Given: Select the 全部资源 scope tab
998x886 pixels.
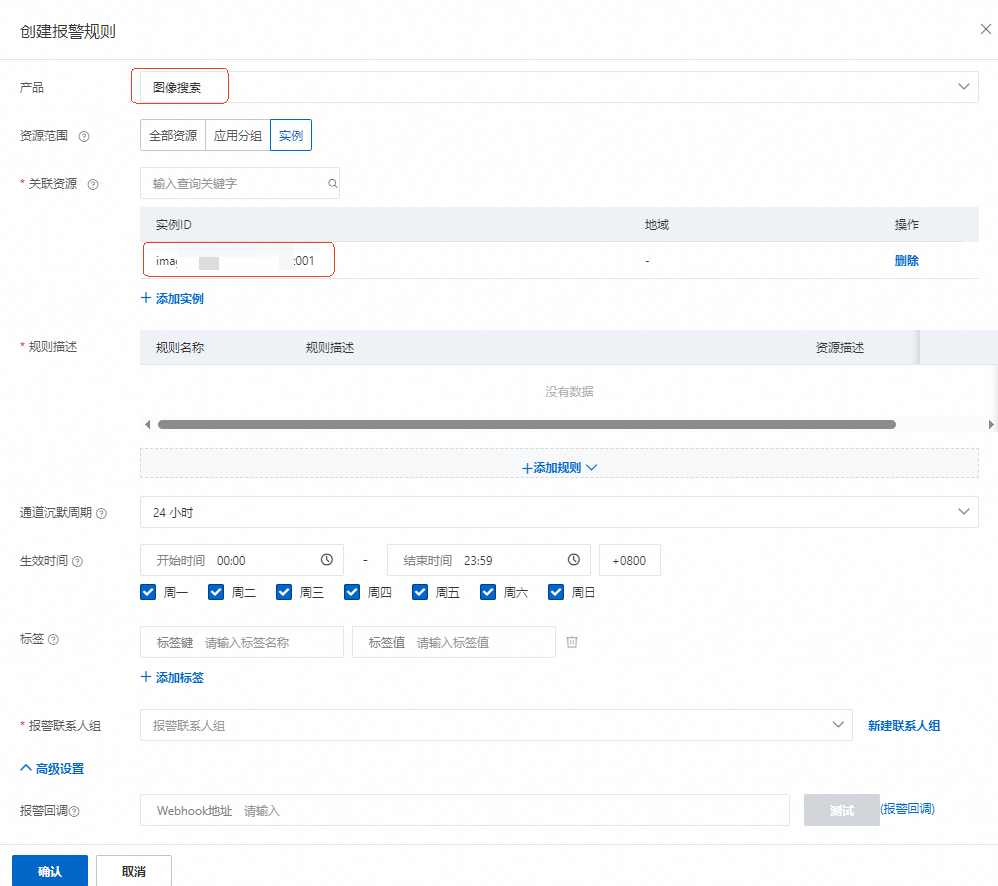Looking at the screenshot, I should point(173,135).
